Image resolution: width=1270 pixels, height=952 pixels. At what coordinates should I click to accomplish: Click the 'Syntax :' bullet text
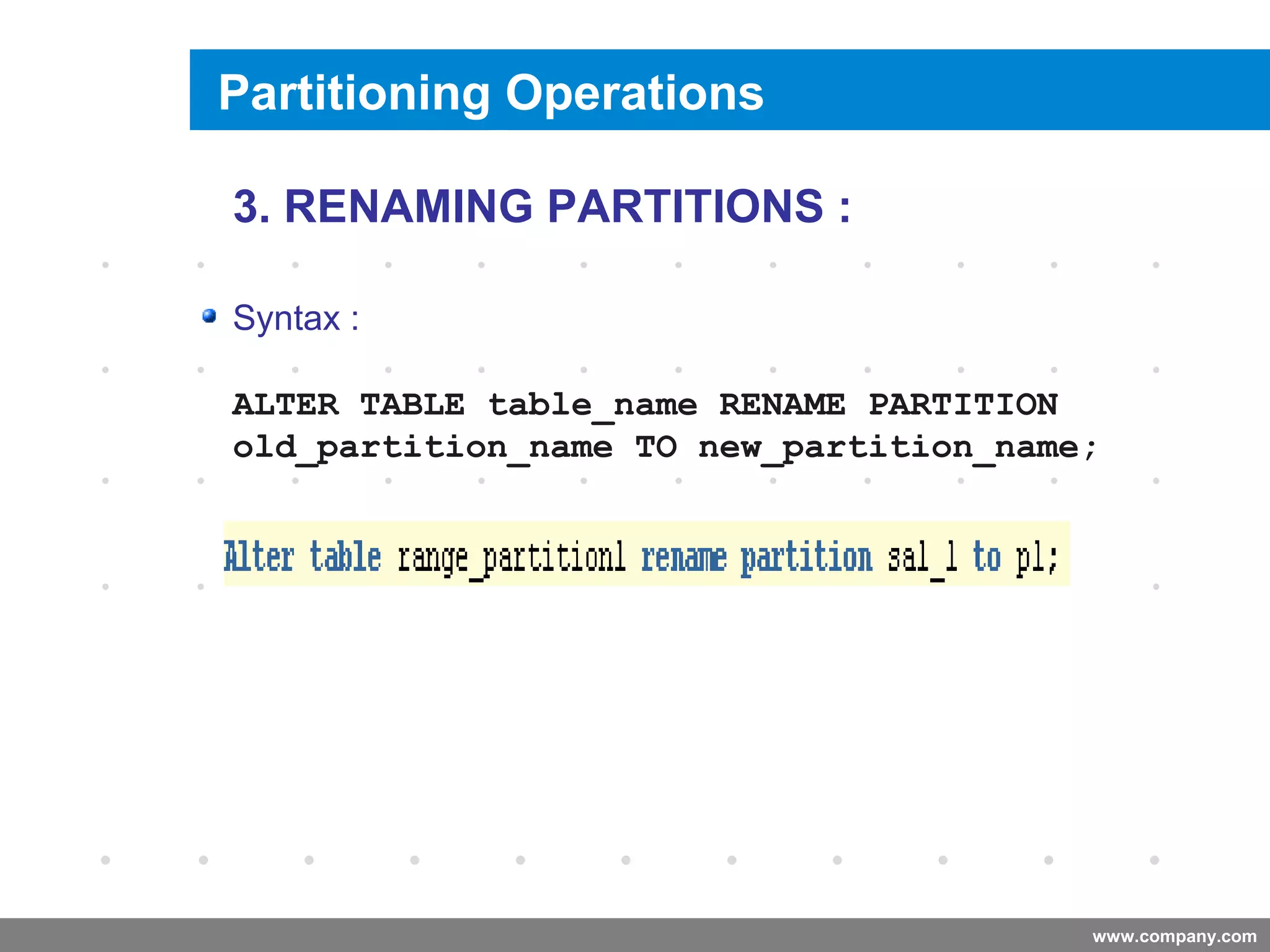296,319
